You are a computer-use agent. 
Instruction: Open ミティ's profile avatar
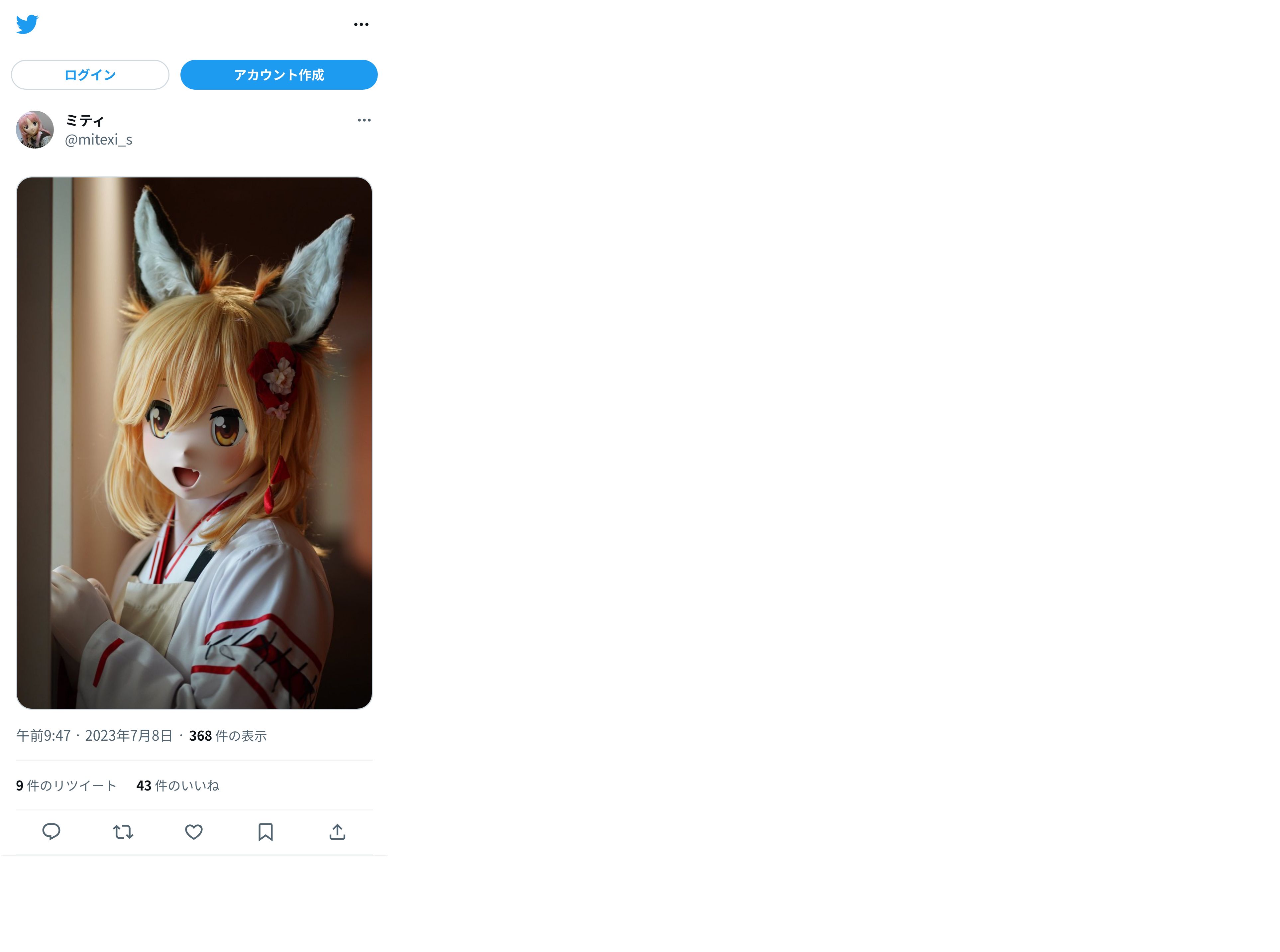coord(35,130)
